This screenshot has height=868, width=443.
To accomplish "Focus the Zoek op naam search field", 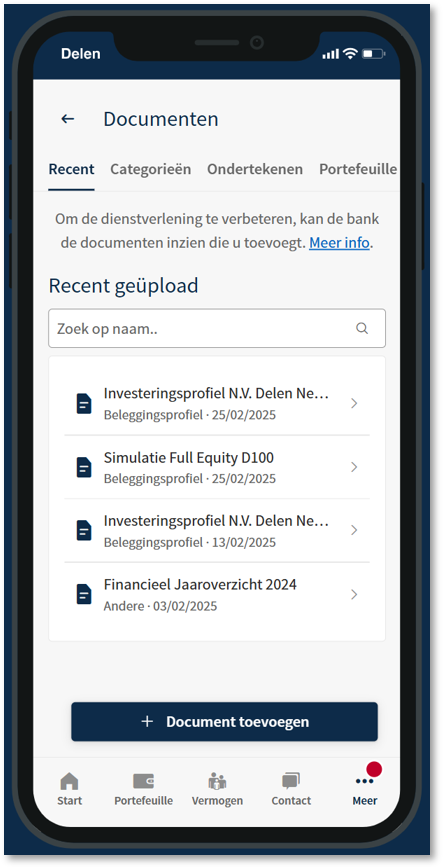I will click(x=217, y=328).
